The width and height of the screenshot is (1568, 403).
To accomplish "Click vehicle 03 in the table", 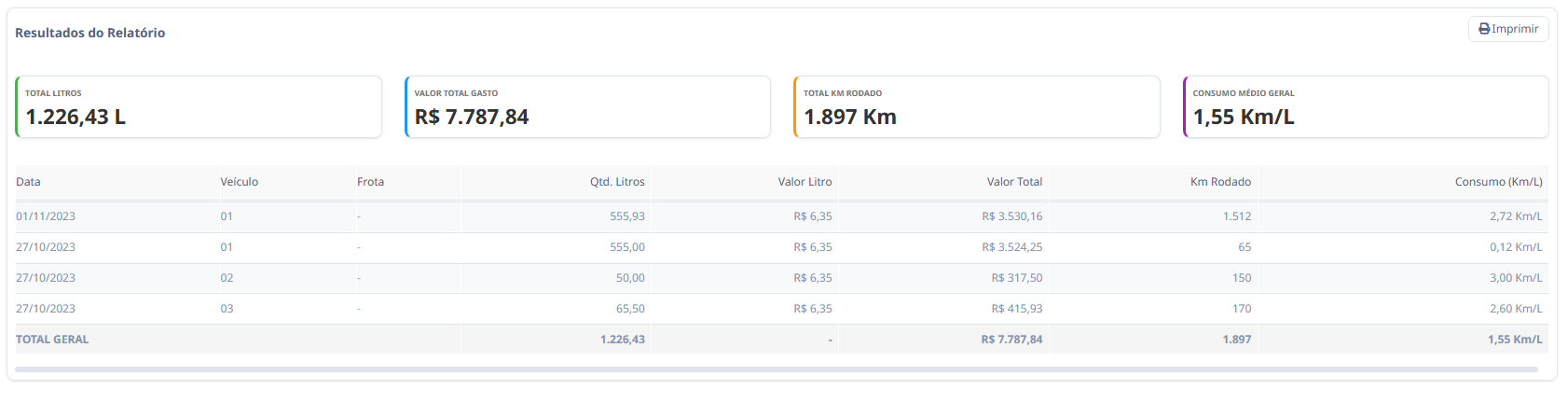I will [227, 309].
